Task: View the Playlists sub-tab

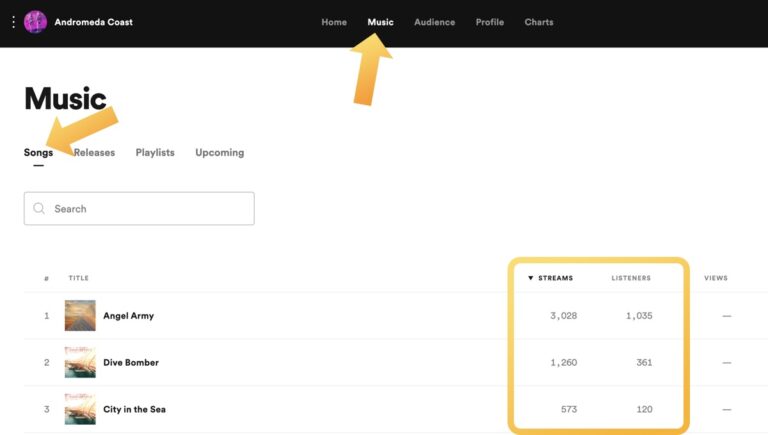Action: [x=155, y=153]
